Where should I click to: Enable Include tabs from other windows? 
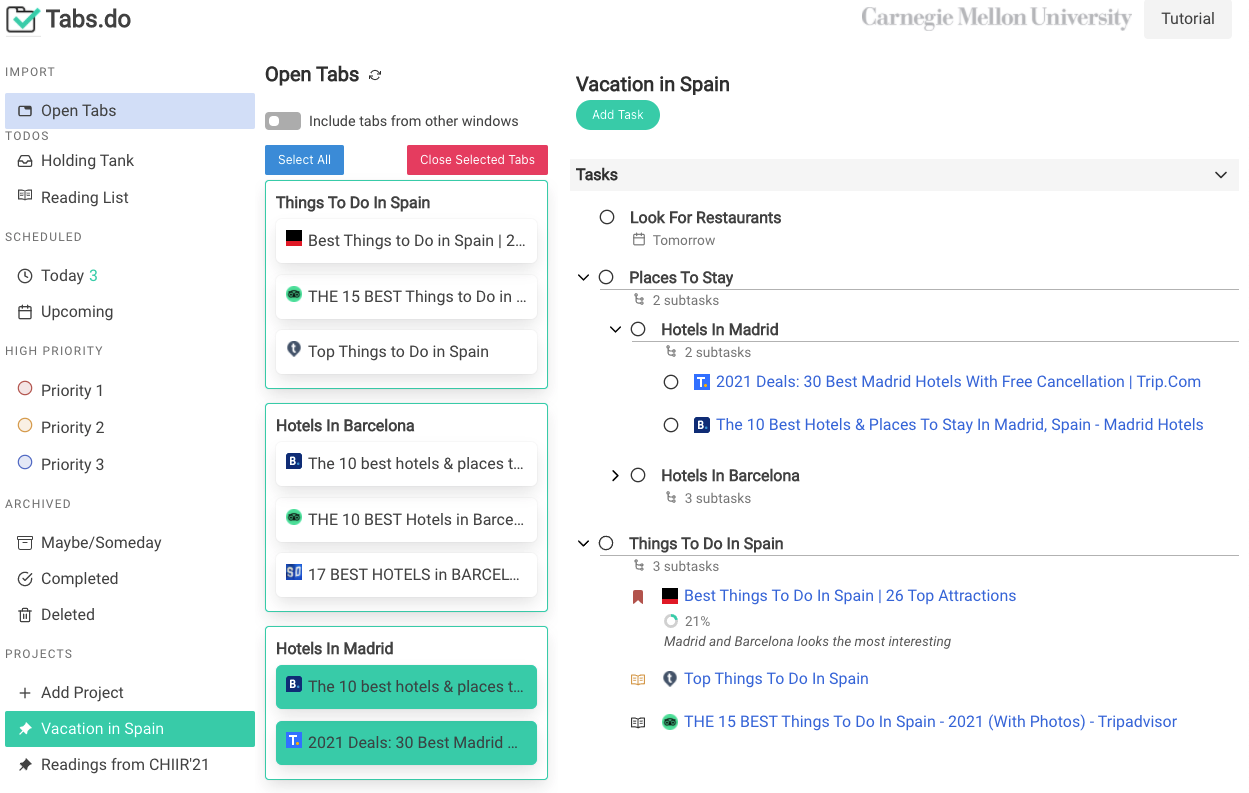tap(283, 121)
